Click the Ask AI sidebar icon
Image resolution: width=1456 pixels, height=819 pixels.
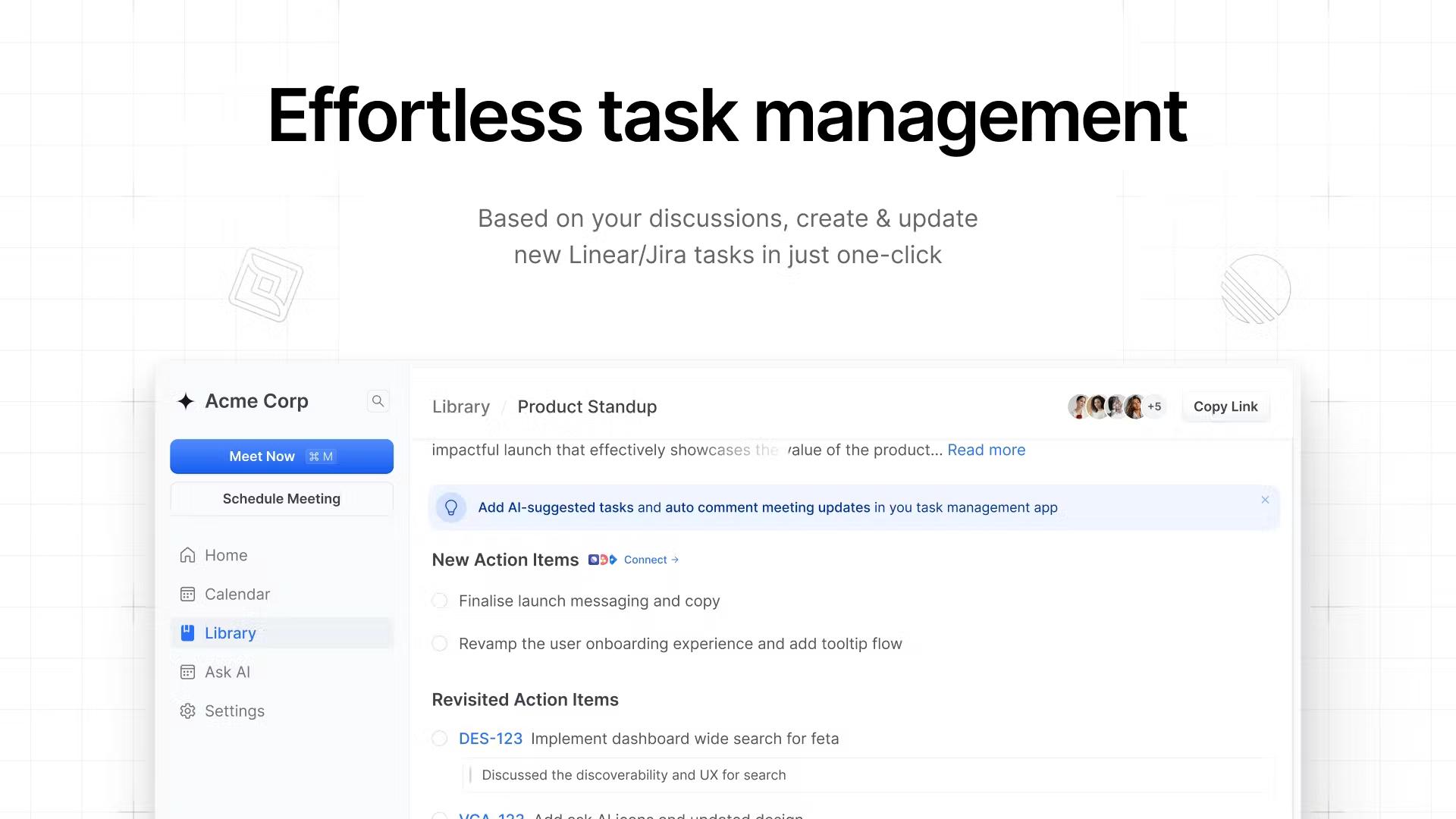187,673
